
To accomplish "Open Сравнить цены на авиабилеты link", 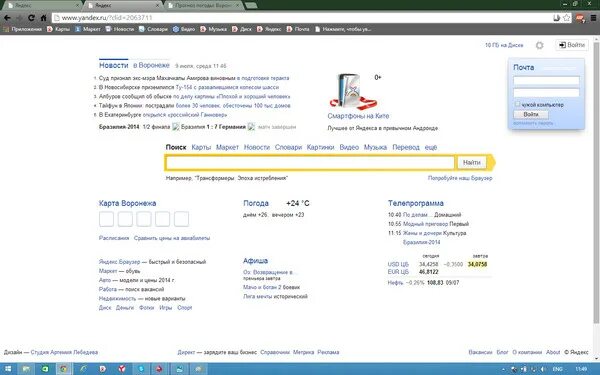I will click(x=172, y=238).
